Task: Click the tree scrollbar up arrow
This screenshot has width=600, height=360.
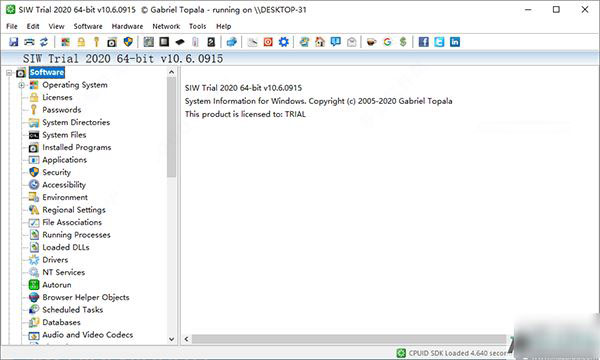Action: pos(171,72)
